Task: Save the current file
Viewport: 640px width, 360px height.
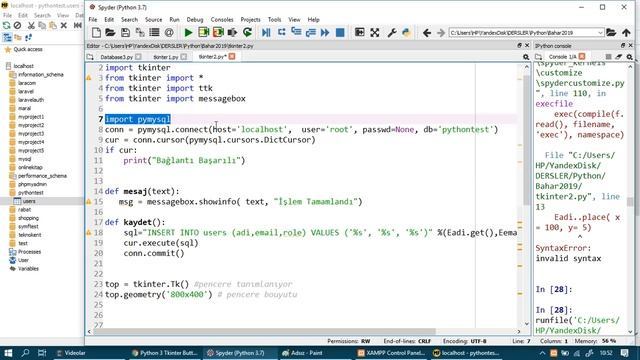Action: pyautogui.click(x=125, y=33)
